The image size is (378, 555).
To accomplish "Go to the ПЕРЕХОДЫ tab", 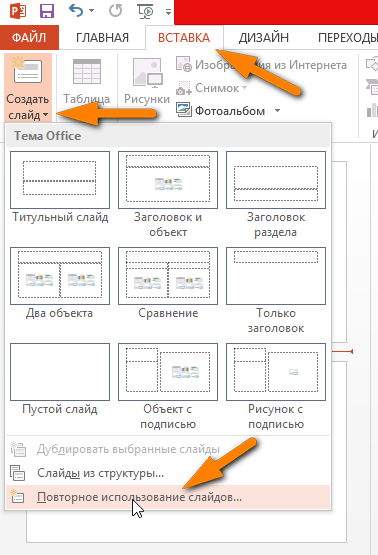I will tap(348, 38).
